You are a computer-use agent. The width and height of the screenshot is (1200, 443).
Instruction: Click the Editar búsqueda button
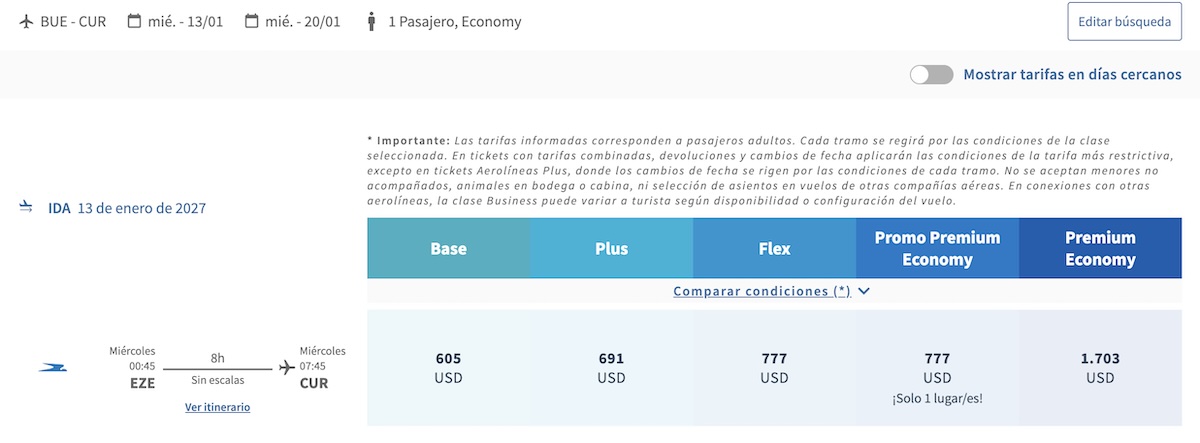[x=1125, y=21]
